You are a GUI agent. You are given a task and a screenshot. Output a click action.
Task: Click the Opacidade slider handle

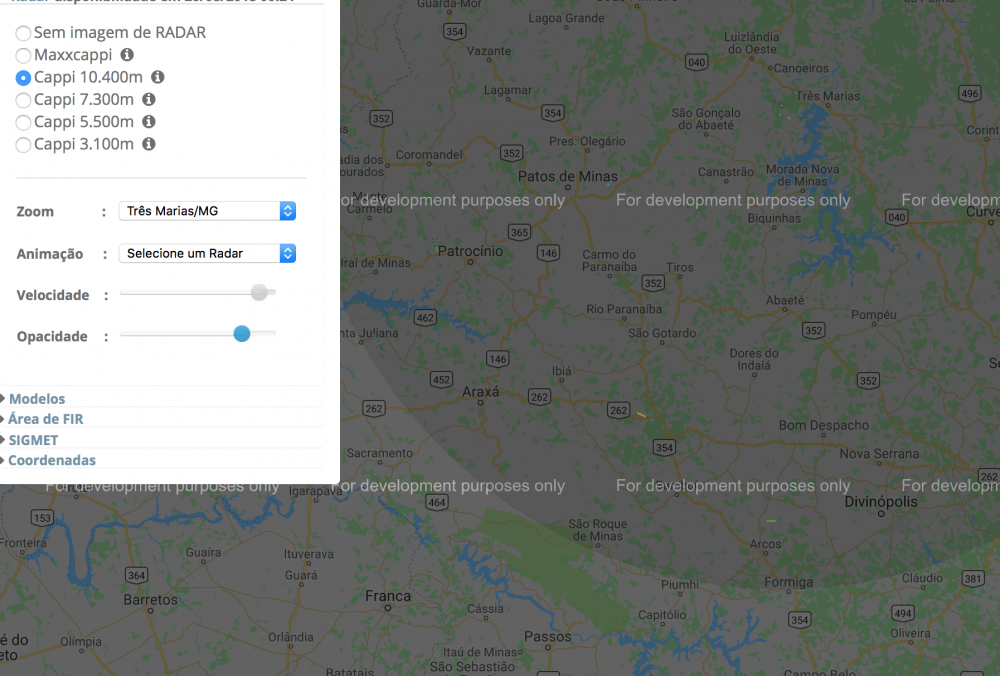[x=241, y=333]
